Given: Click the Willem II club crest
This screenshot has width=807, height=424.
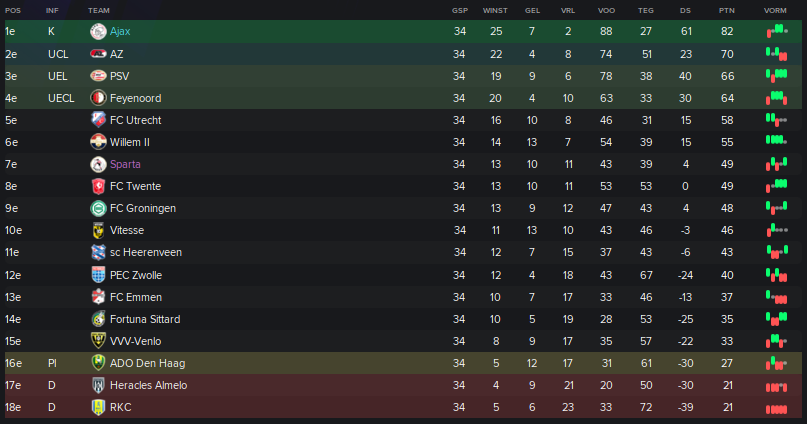Looking at the screenshot, I should pyautogui.click(x=98, y=142).
